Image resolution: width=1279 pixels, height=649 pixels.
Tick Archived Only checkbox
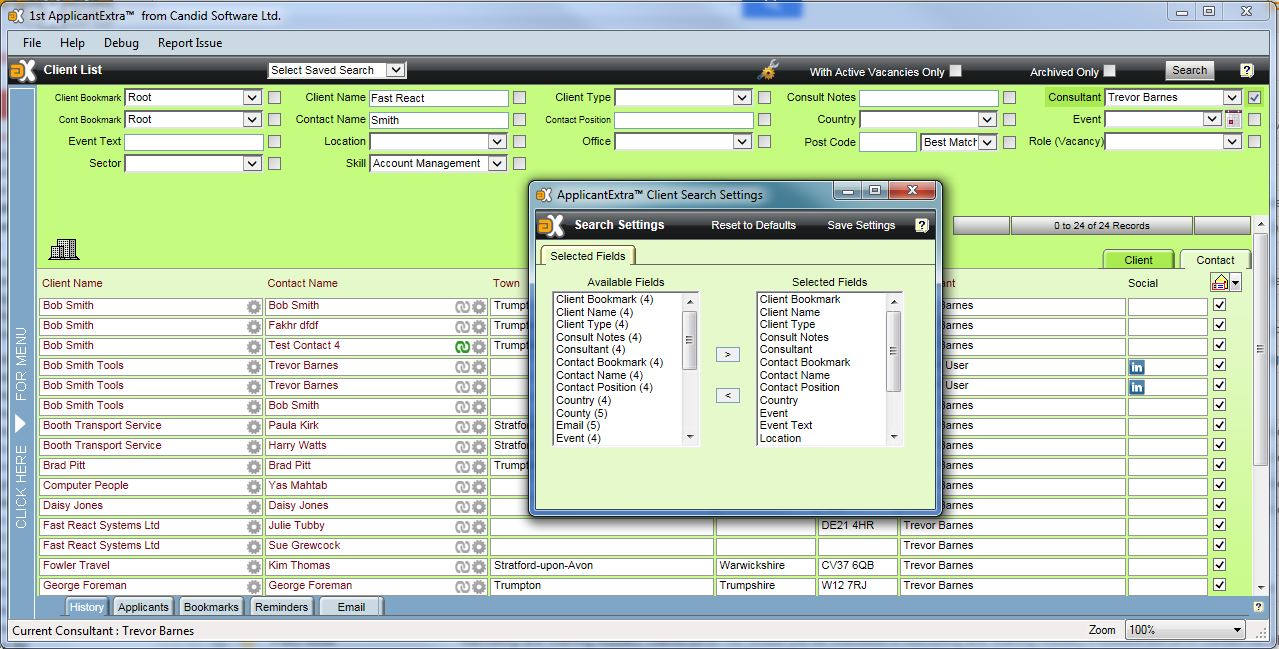coord(1109,71)
